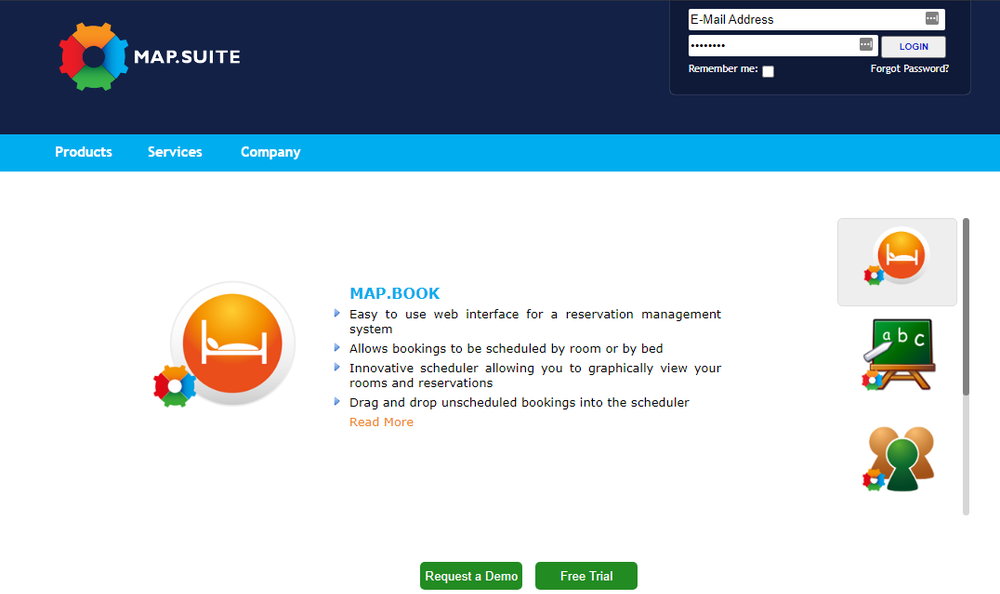Open the keyboard icon in E-Mail field
Image resolution: width=1000 pixels, height=594 pixels.
tap(934, 18)
